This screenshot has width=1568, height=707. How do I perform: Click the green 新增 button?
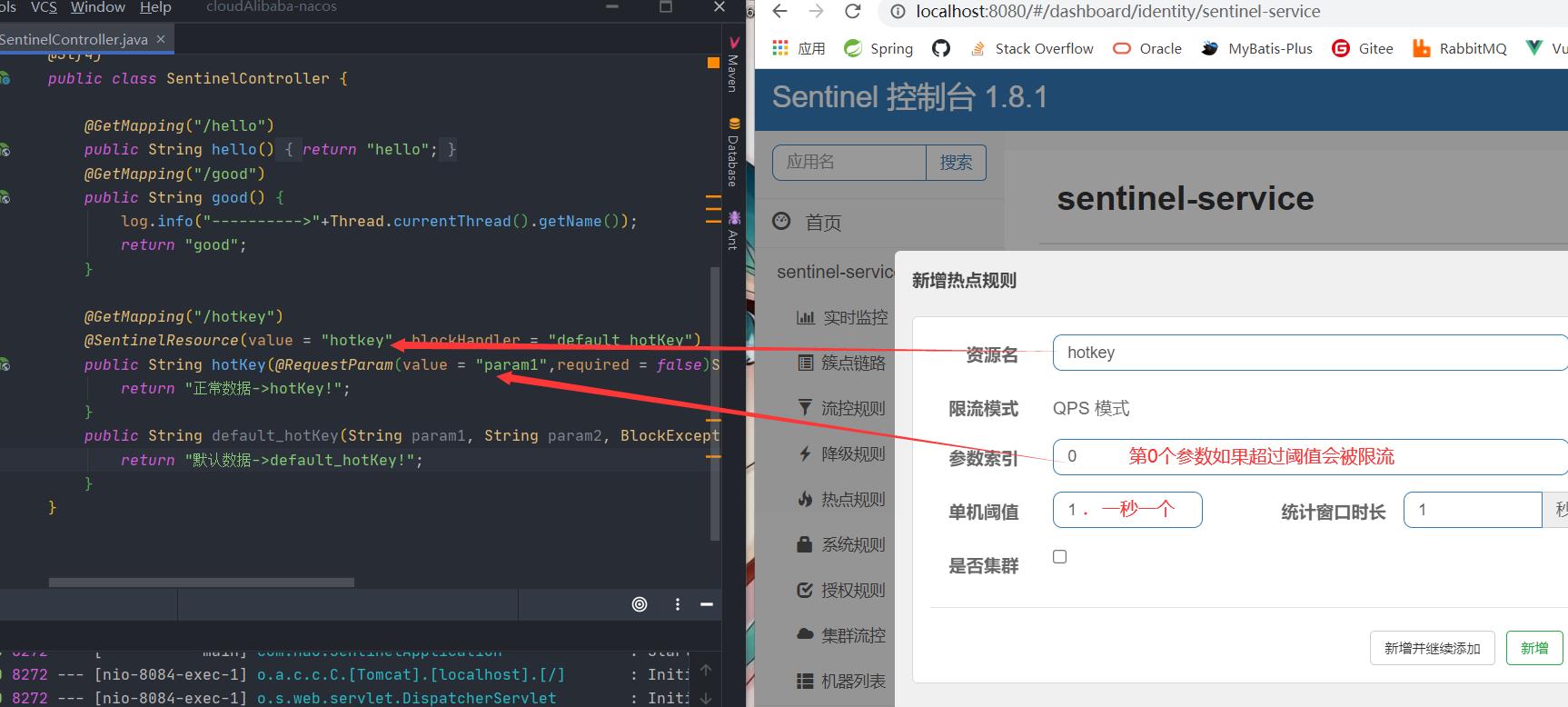[1534, 648]
